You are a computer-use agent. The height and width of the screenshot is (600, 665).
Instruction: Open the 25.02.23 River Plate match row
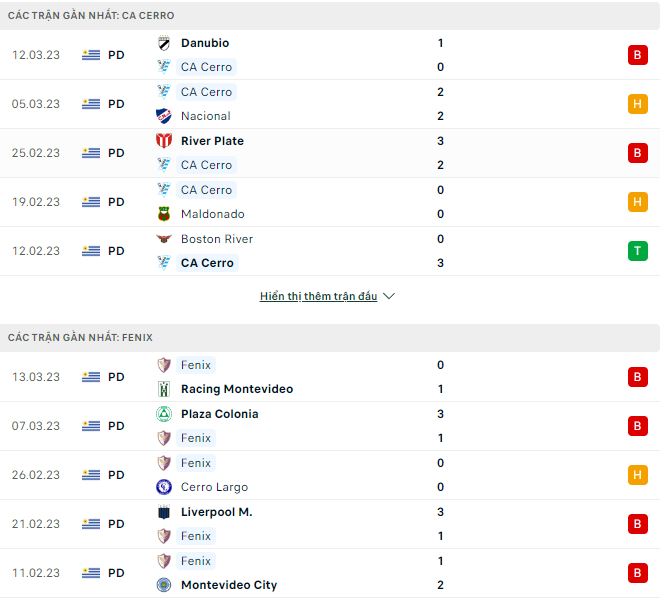(x=330, y=153)
